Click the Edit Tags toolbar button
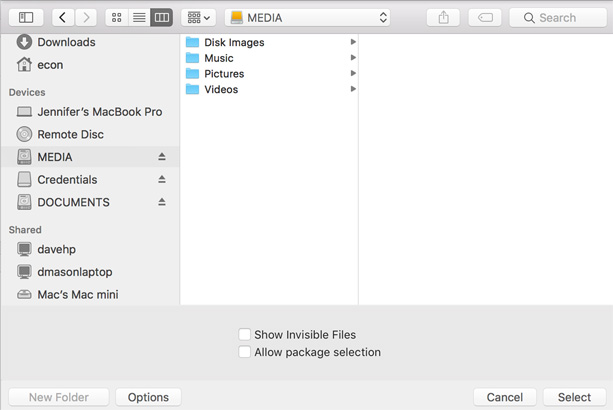613x410 pixels. coord(485,18)
